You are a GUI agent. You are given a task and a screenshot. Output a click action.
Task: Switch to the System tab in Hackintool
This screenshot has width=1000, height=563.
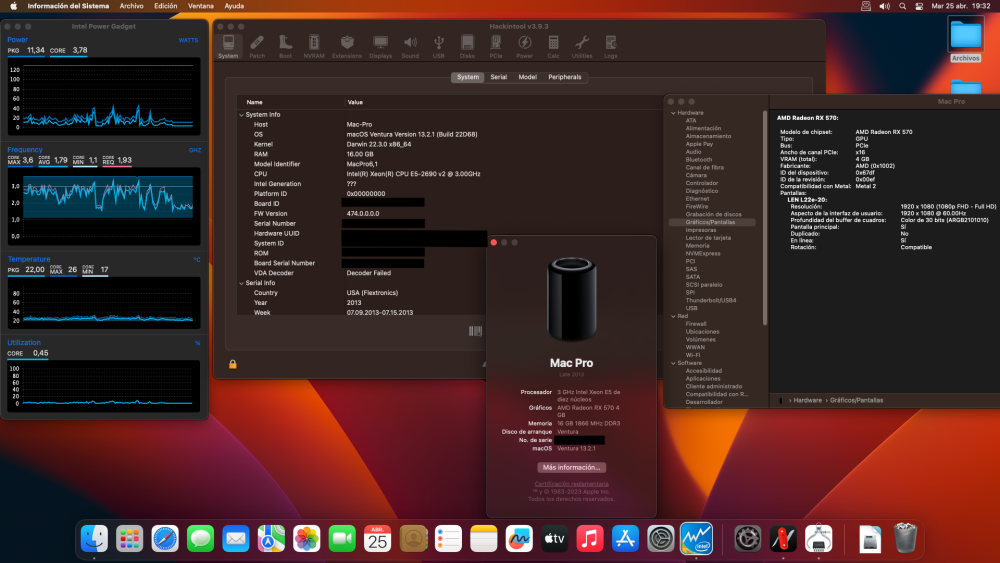click(467, 77)
